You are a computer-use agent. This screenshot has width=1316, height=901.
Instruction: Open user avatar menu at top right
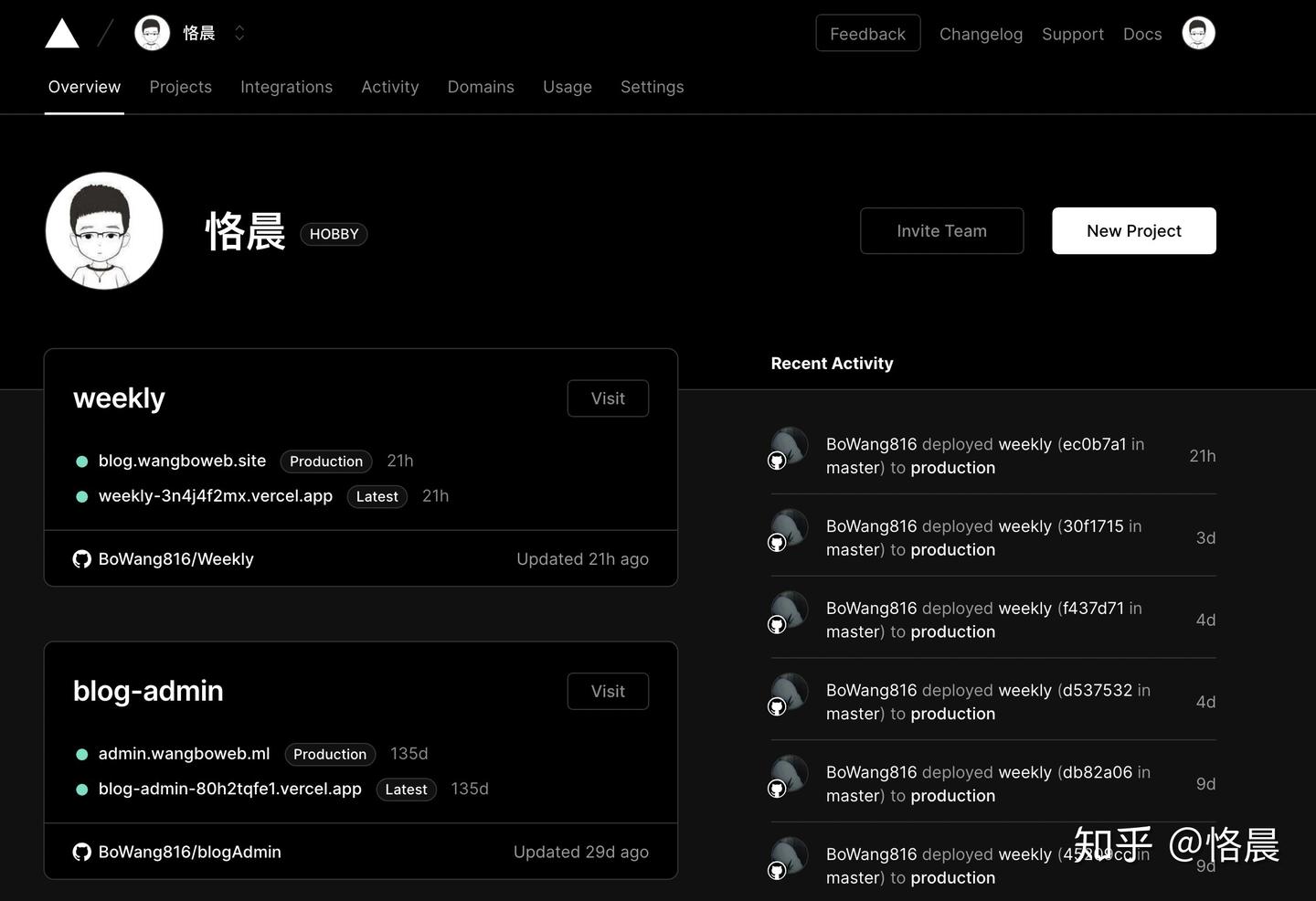(1198, 33)
